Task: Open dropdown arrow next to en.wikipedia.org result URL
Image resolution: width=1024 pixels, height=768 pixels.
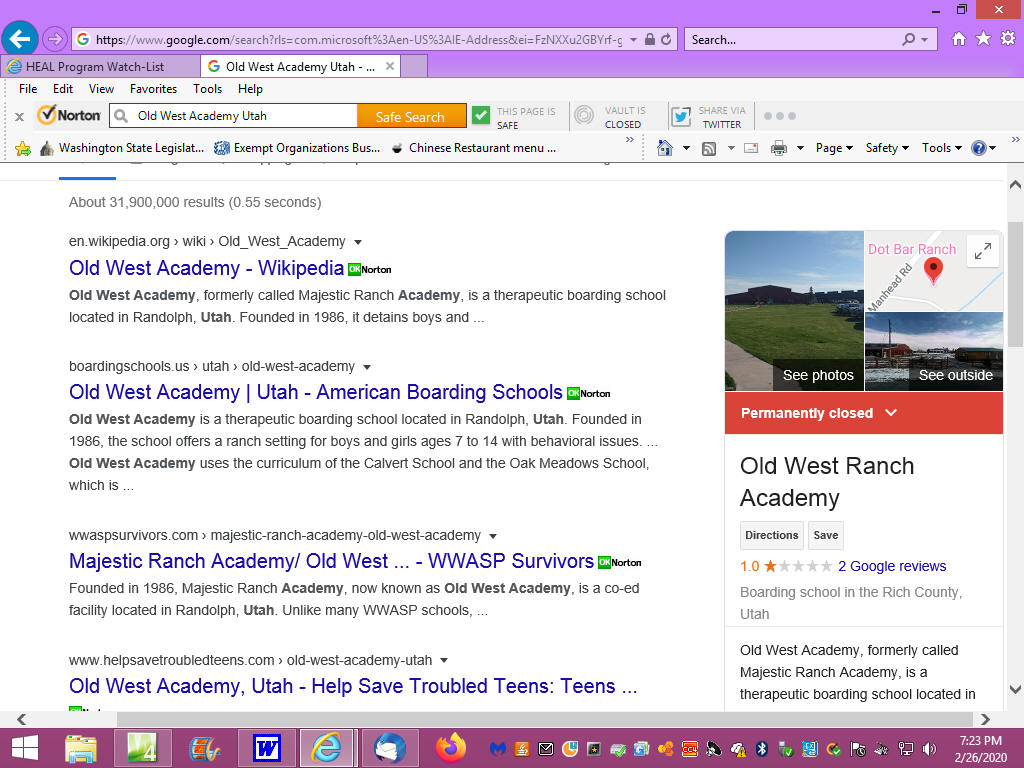Action: [358, 242]
